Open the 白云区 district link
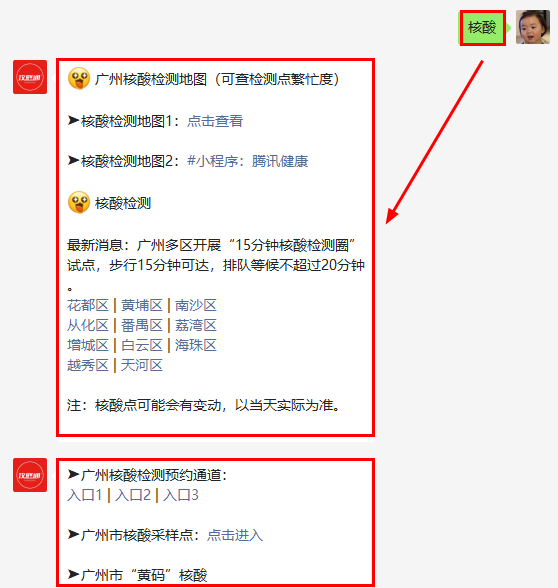 [142, 345]
